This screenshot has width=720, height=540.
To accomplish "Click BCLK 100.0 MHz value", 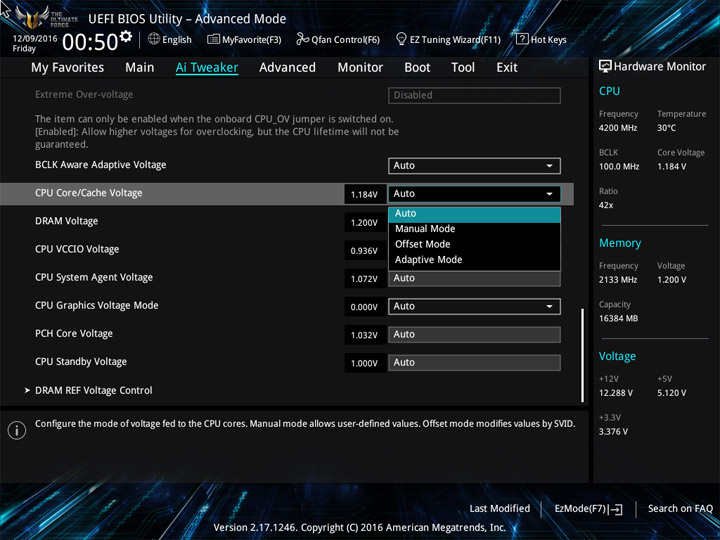I will coord(619,167).
